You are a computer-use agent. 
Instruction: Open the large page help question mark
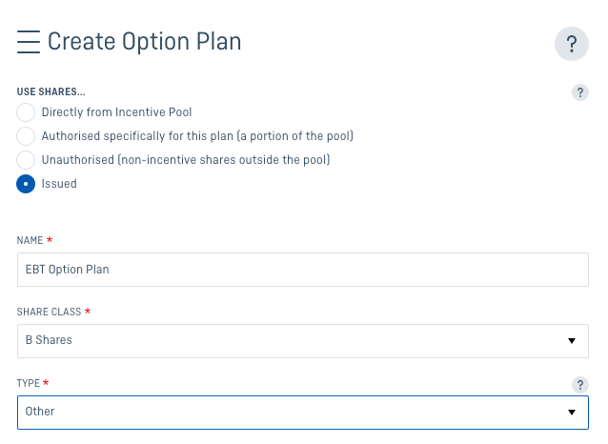point(572,44)
